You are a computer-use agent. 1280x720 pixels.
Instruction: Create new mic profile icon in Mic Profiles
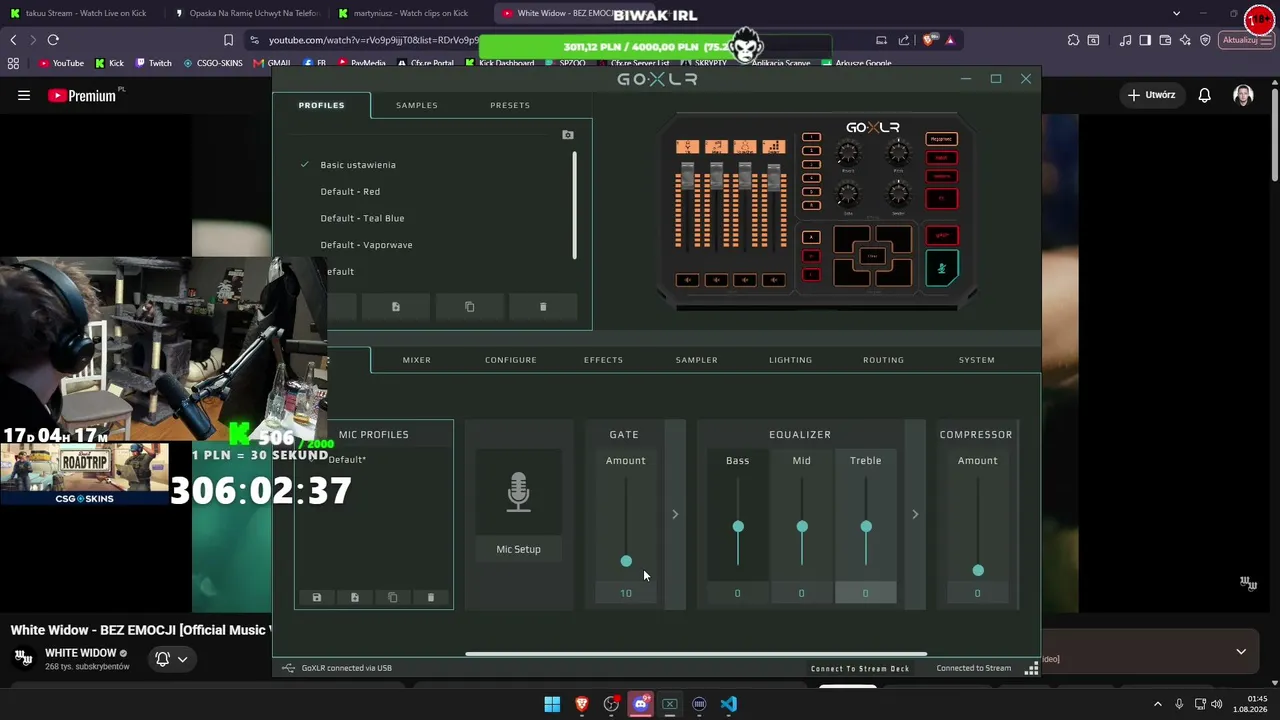coord(355,598)
